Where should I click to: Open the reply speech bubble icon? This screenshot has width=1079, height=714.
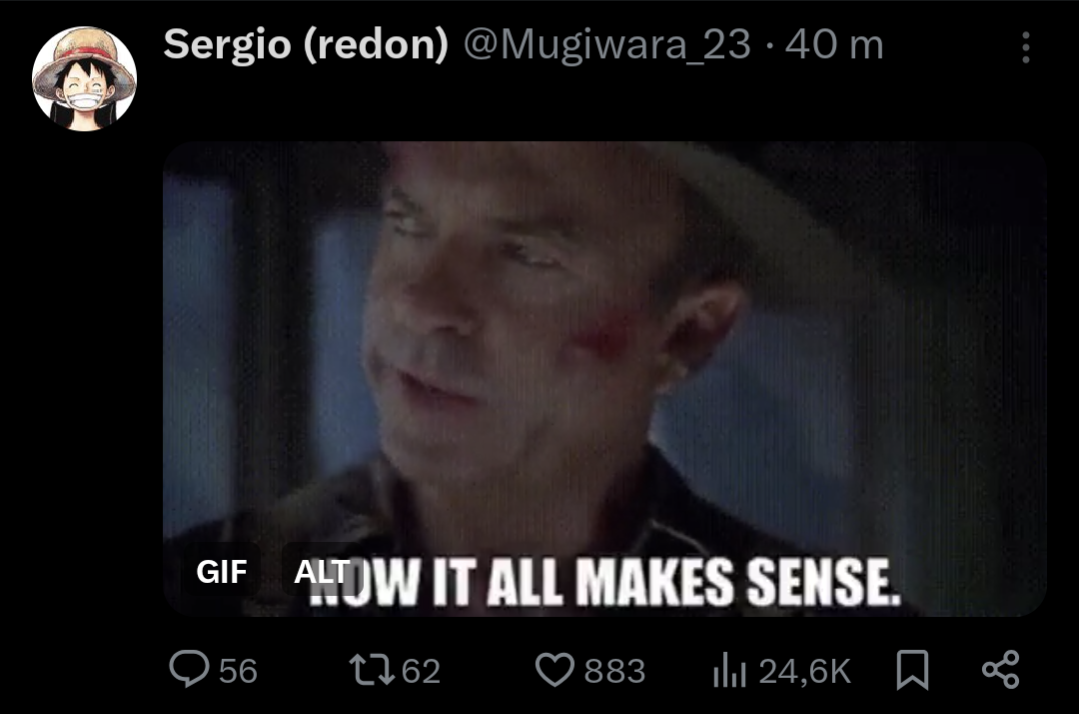coord(189,669)
